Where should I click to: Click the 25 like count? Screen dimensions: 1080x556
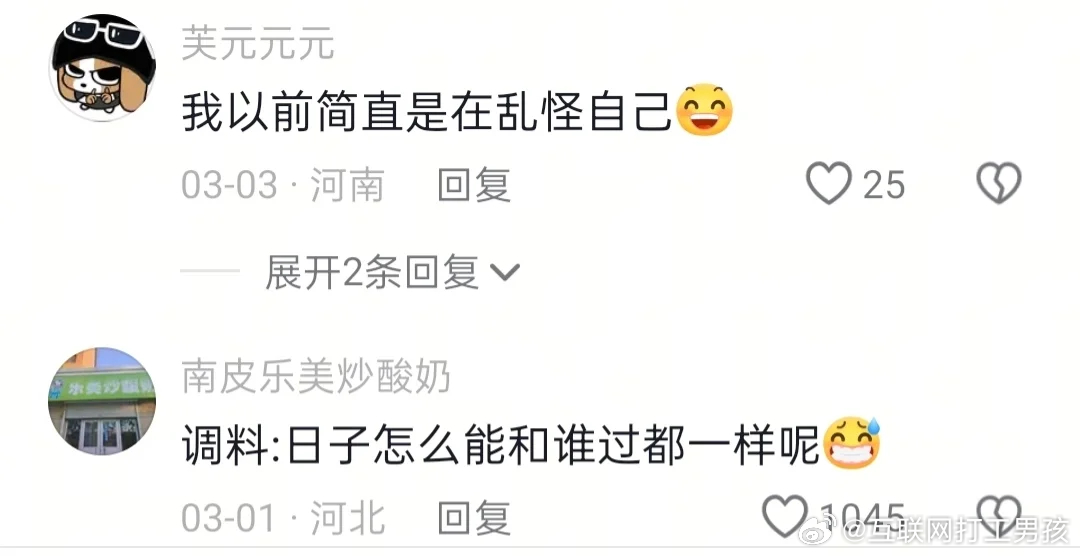coord(884,185)
